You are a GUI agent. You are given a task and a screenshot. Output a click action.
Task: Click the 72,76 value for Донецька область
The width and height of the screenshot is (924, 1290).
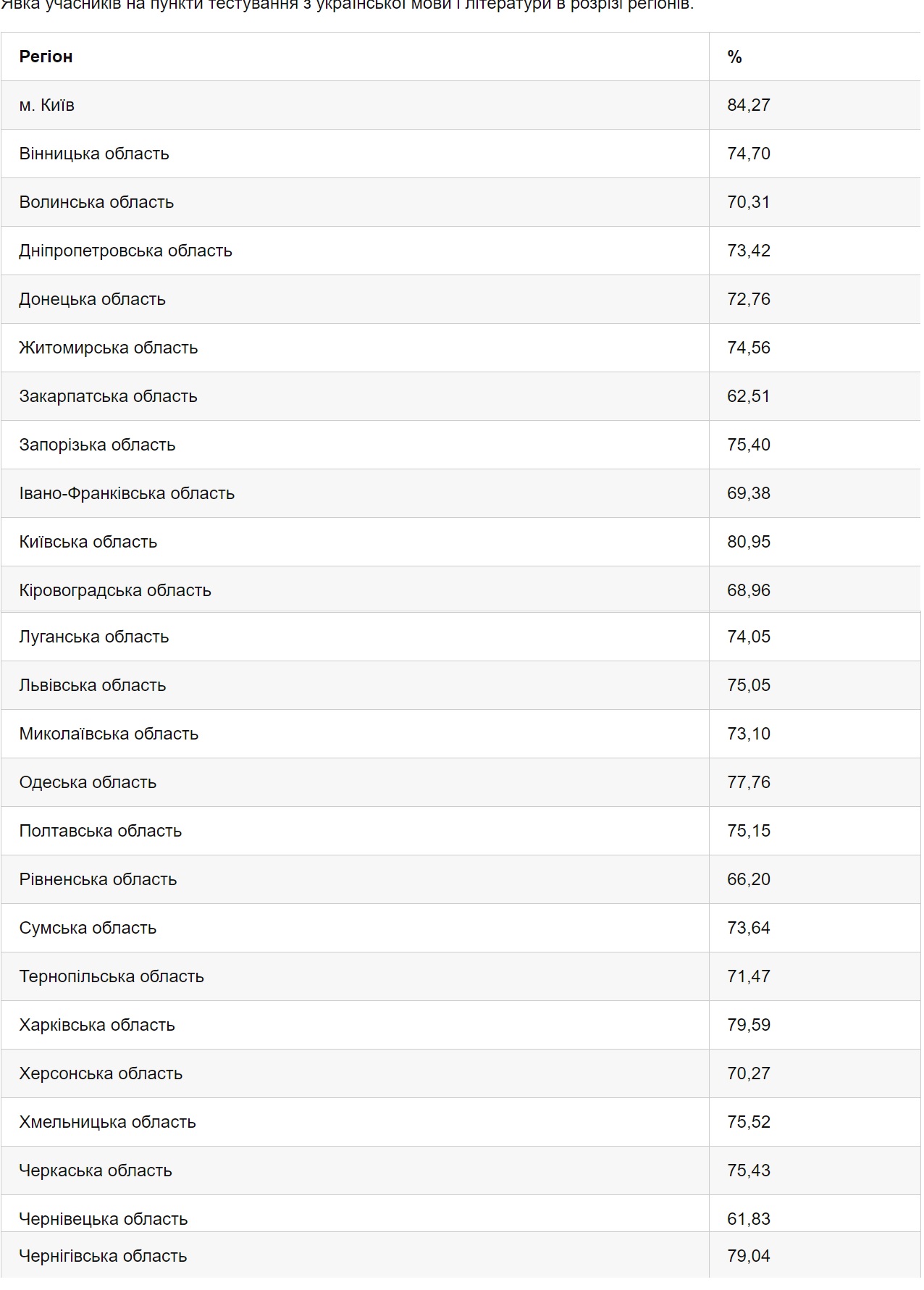click(749, 299)
